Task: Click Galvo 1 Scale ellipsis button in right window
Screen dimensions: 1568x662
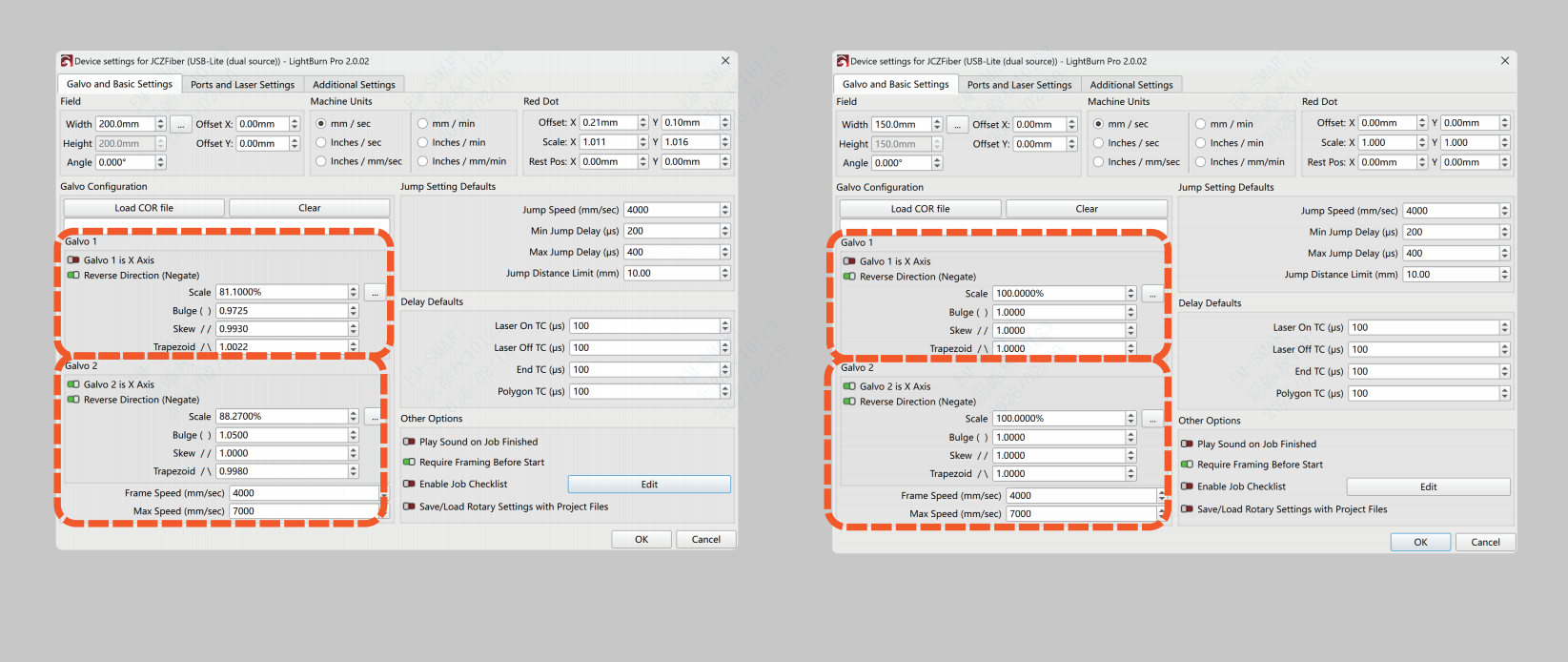Action: click(x=1152, y=294)
